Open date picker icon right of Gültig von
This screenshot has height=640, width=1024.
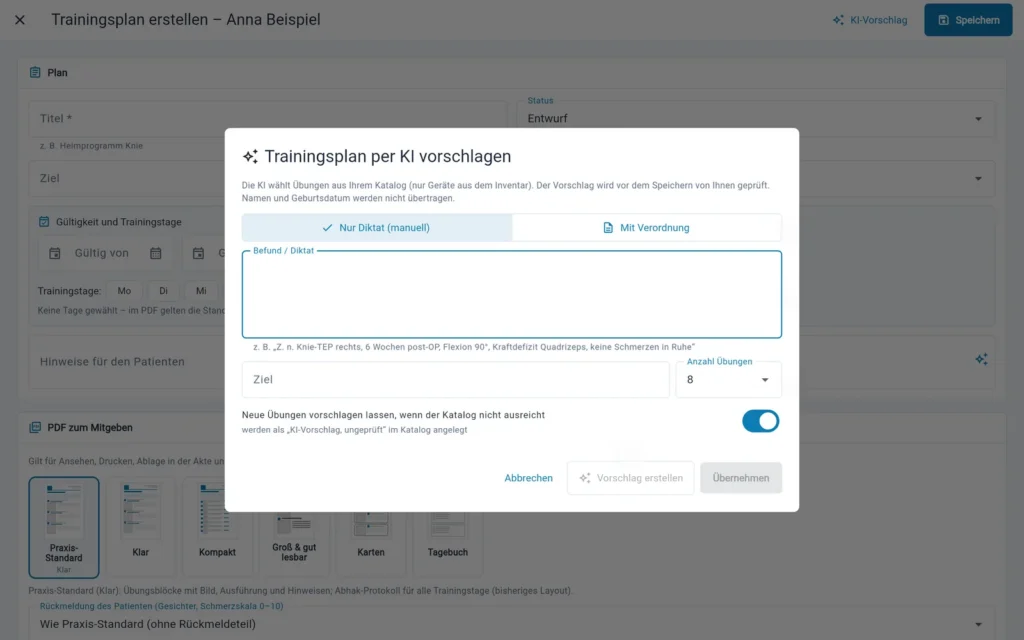(x=155, y=253)
